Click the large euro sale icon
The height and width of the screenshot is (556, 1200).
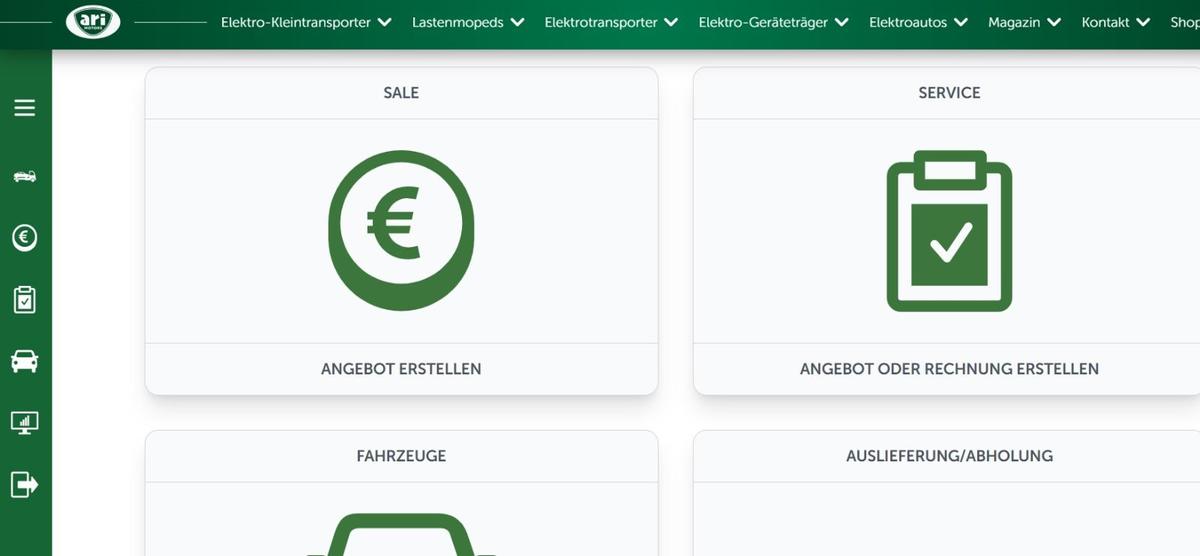(401, 231)
